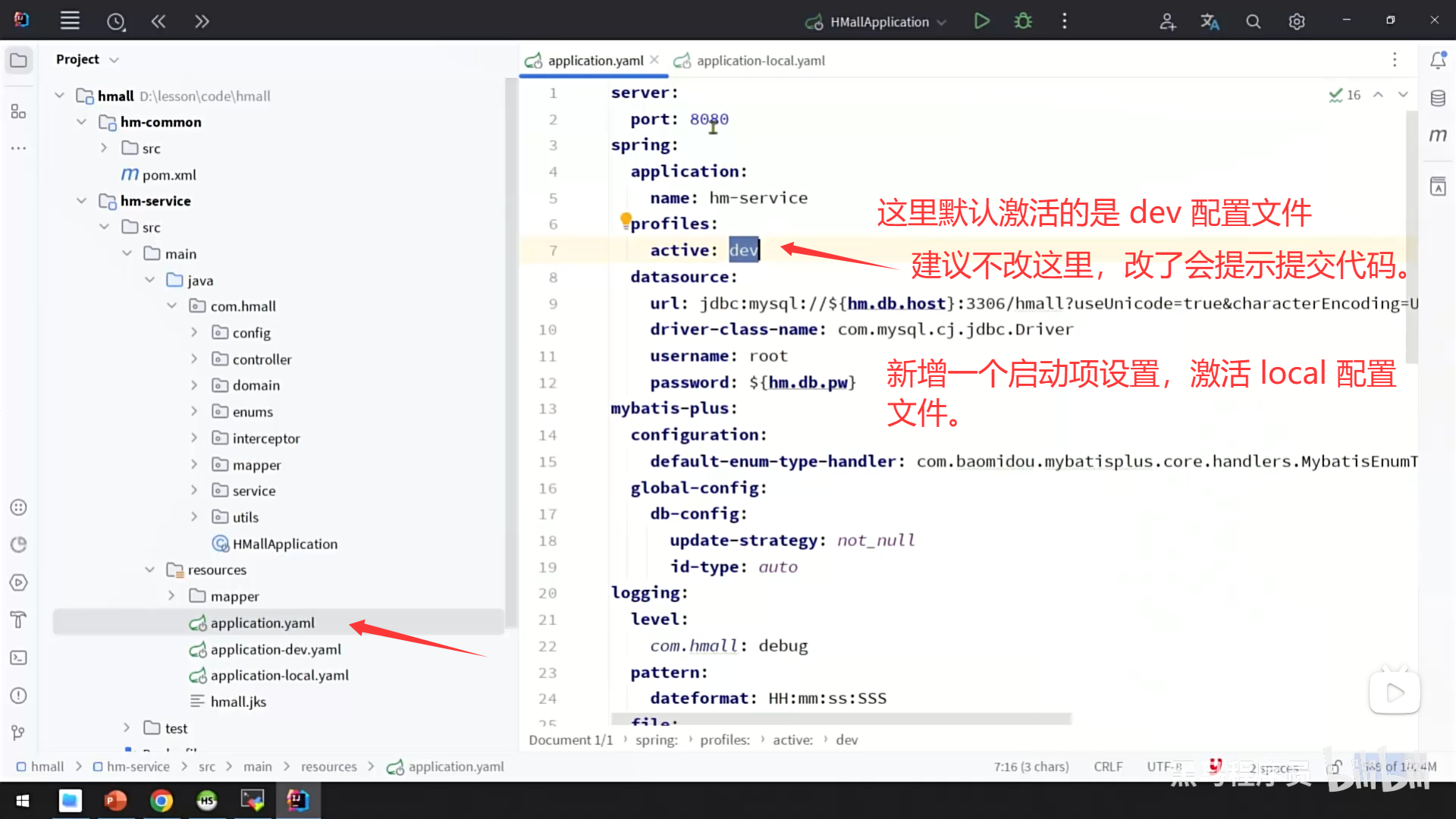Open the Maven tool window icon
The height and width of the screenshot is (819, 1456).
tap(1438, 135)
